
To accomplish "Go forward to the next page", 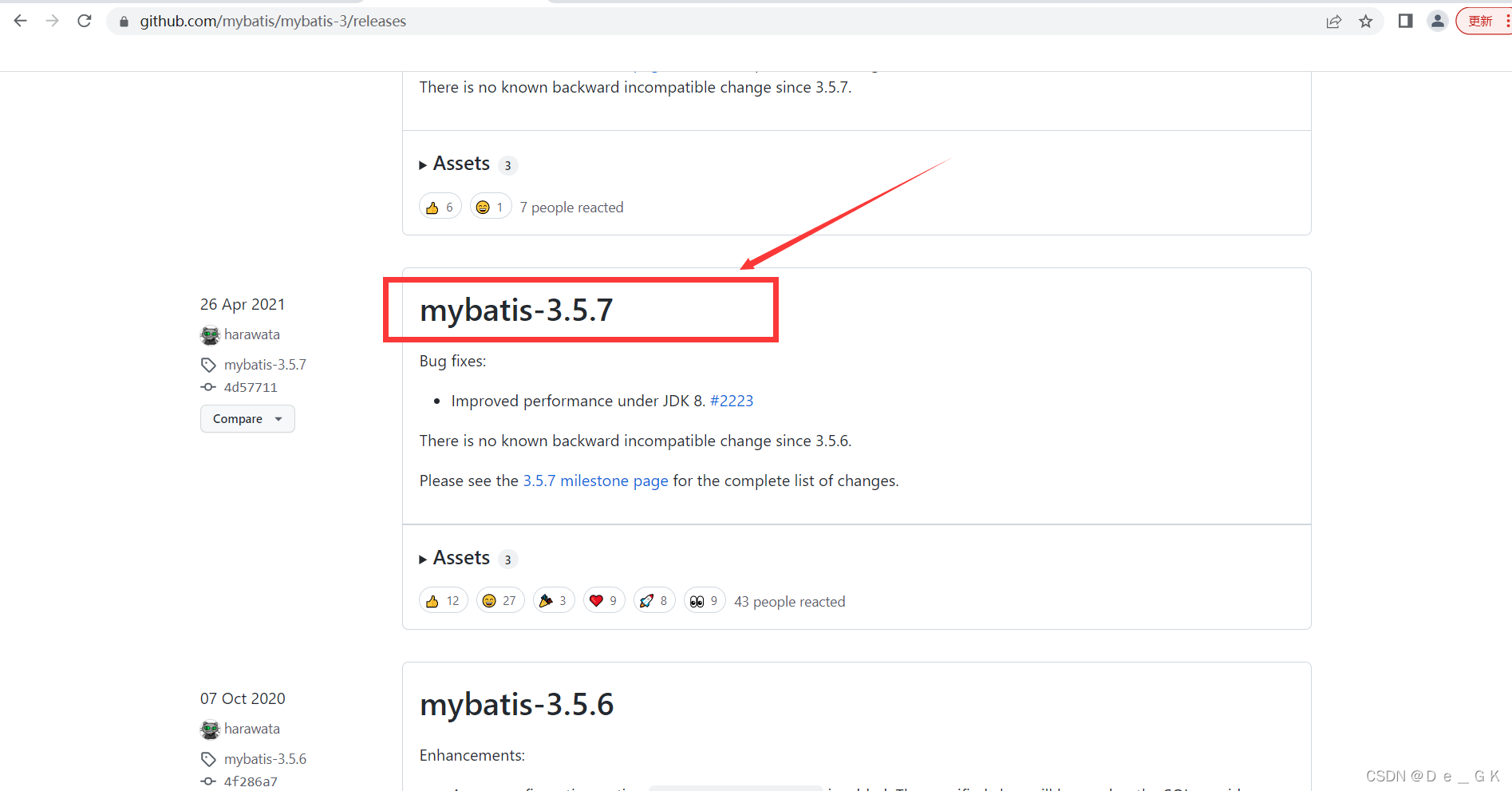I will point(53,21).
